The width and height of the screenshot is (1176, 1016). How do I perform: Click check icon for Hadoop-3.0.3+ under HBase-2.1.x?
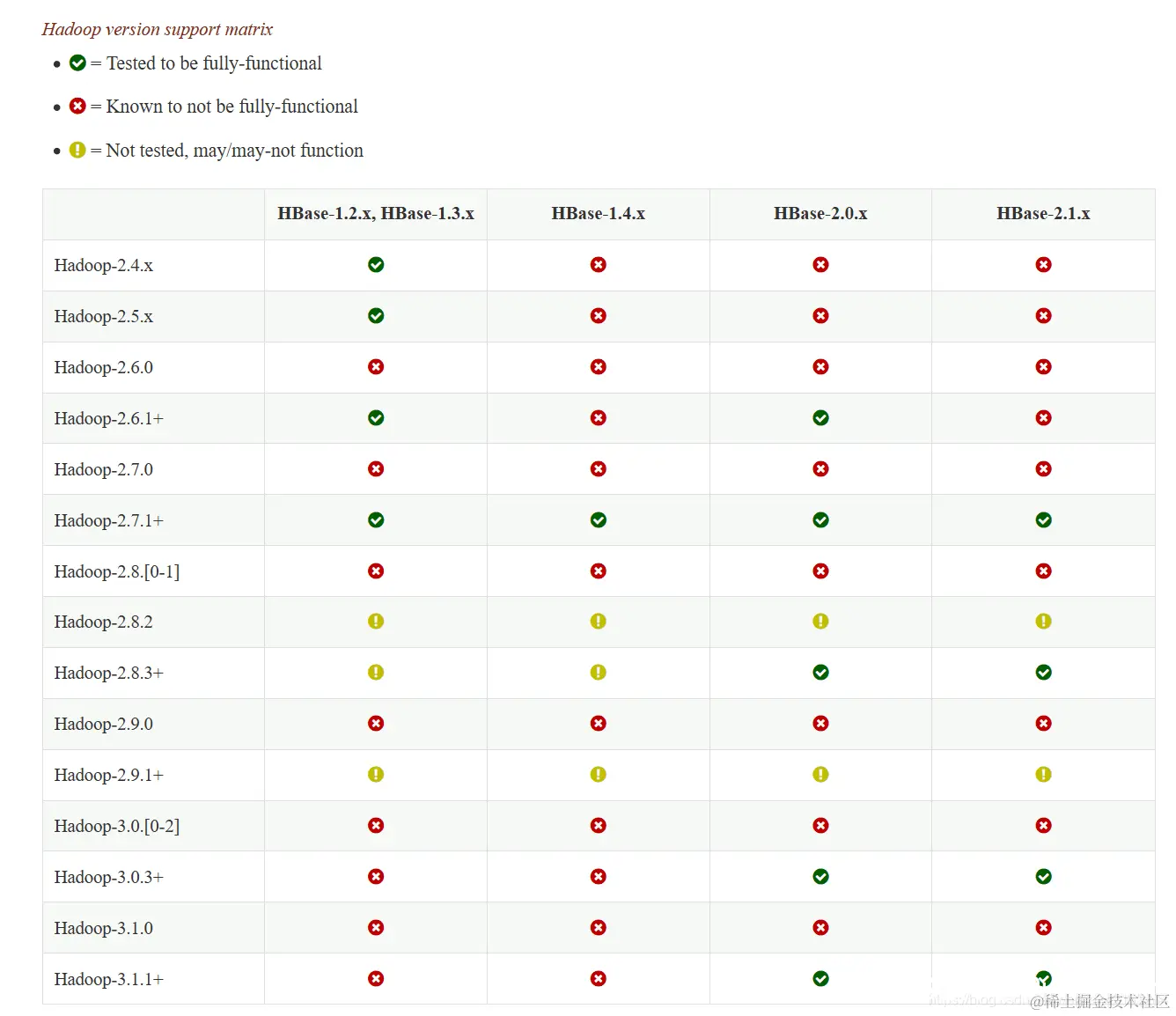[x=1044, y=877]
